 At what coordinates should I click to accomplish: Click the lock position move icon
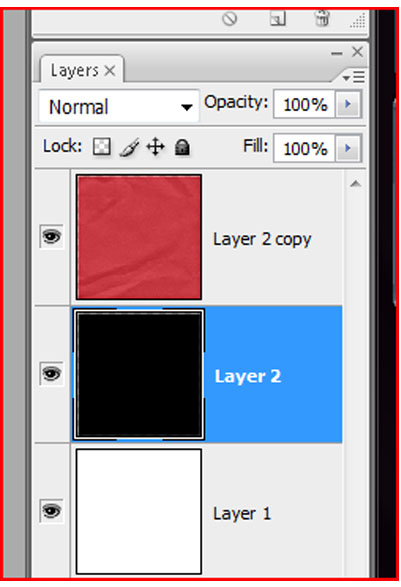[156, 147]
